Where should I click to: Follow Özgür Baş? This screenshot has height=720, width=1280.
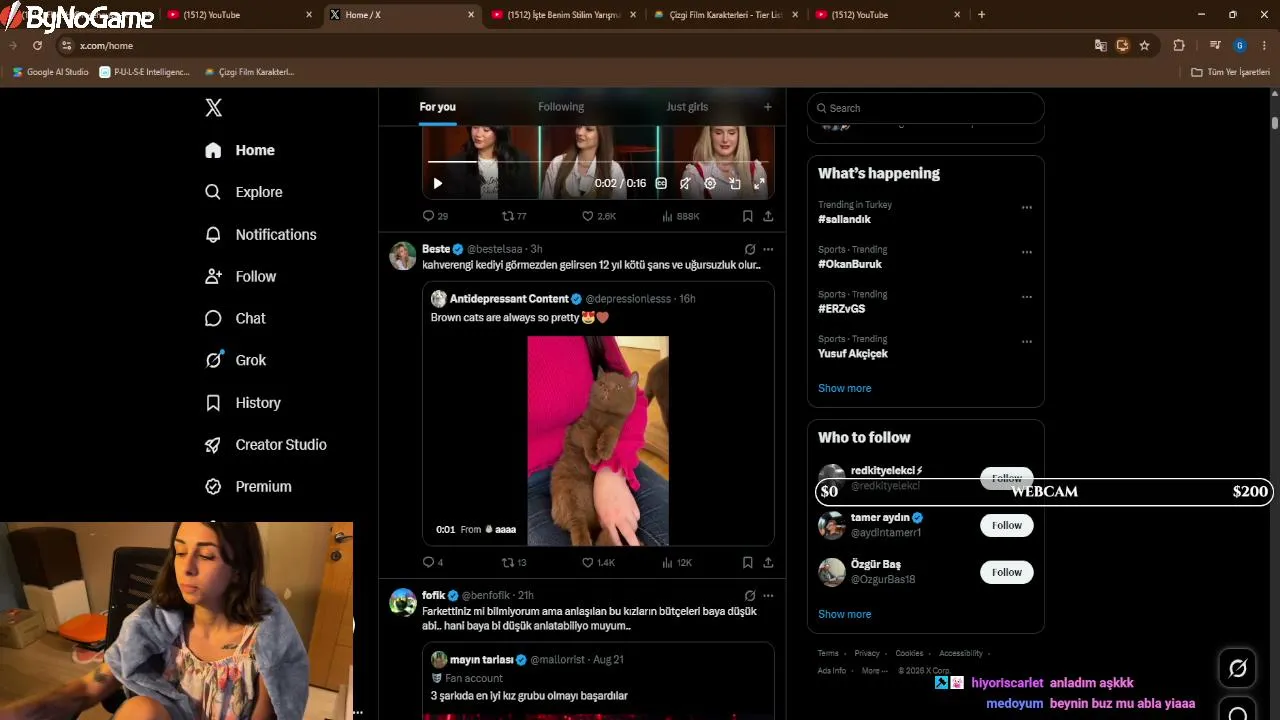[1007, 572]
